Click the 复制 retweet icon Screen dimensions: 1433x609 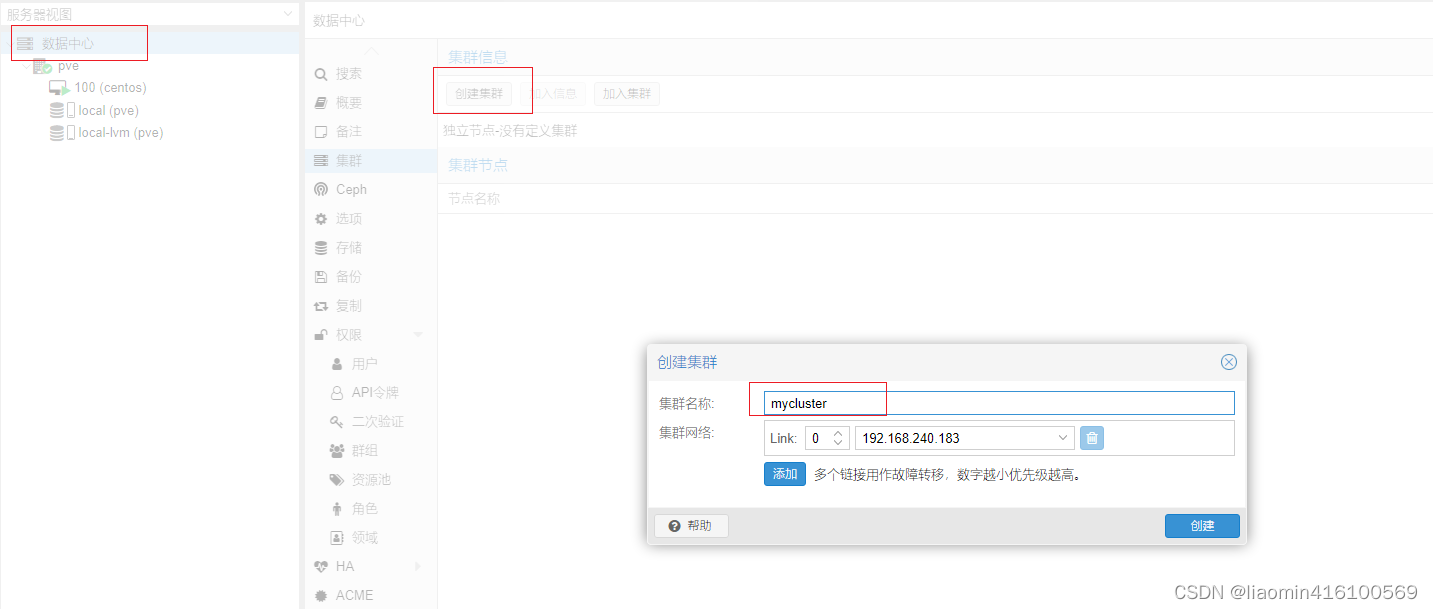[x=321, y=306]
